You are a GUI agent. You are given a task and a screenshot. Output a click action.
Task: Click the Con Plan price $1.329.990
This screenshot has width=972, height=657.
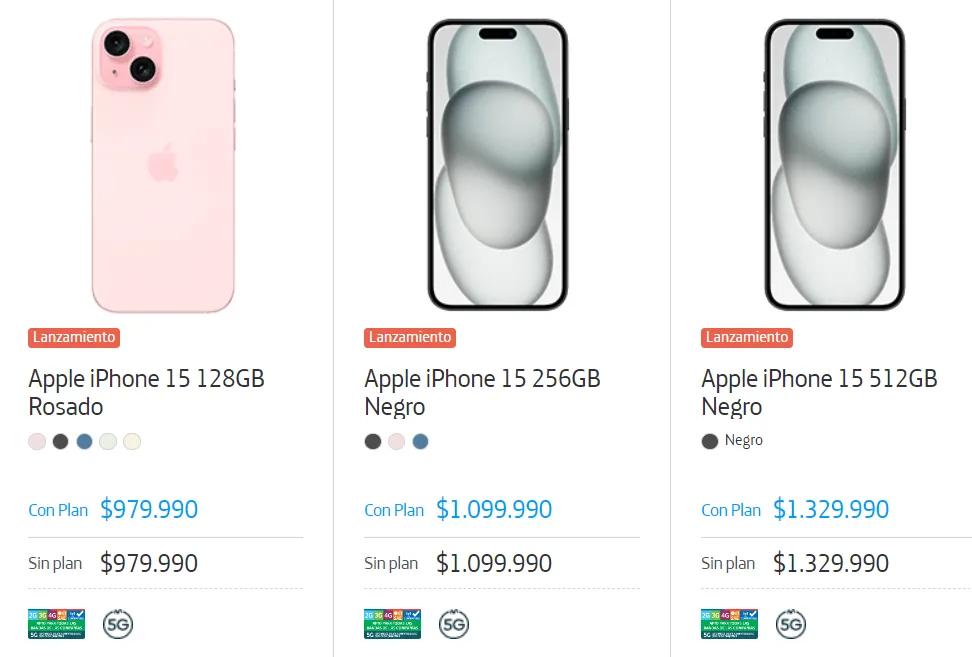[830, 509]
